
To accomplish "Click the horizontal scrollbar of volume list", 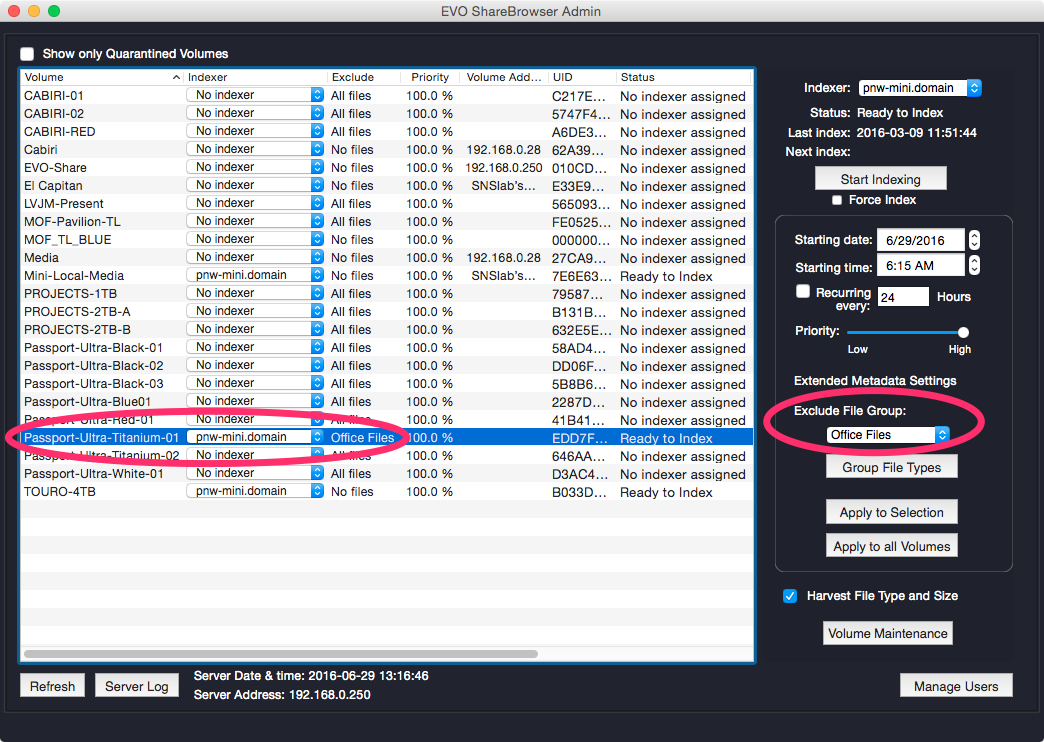I will point(280,653).
